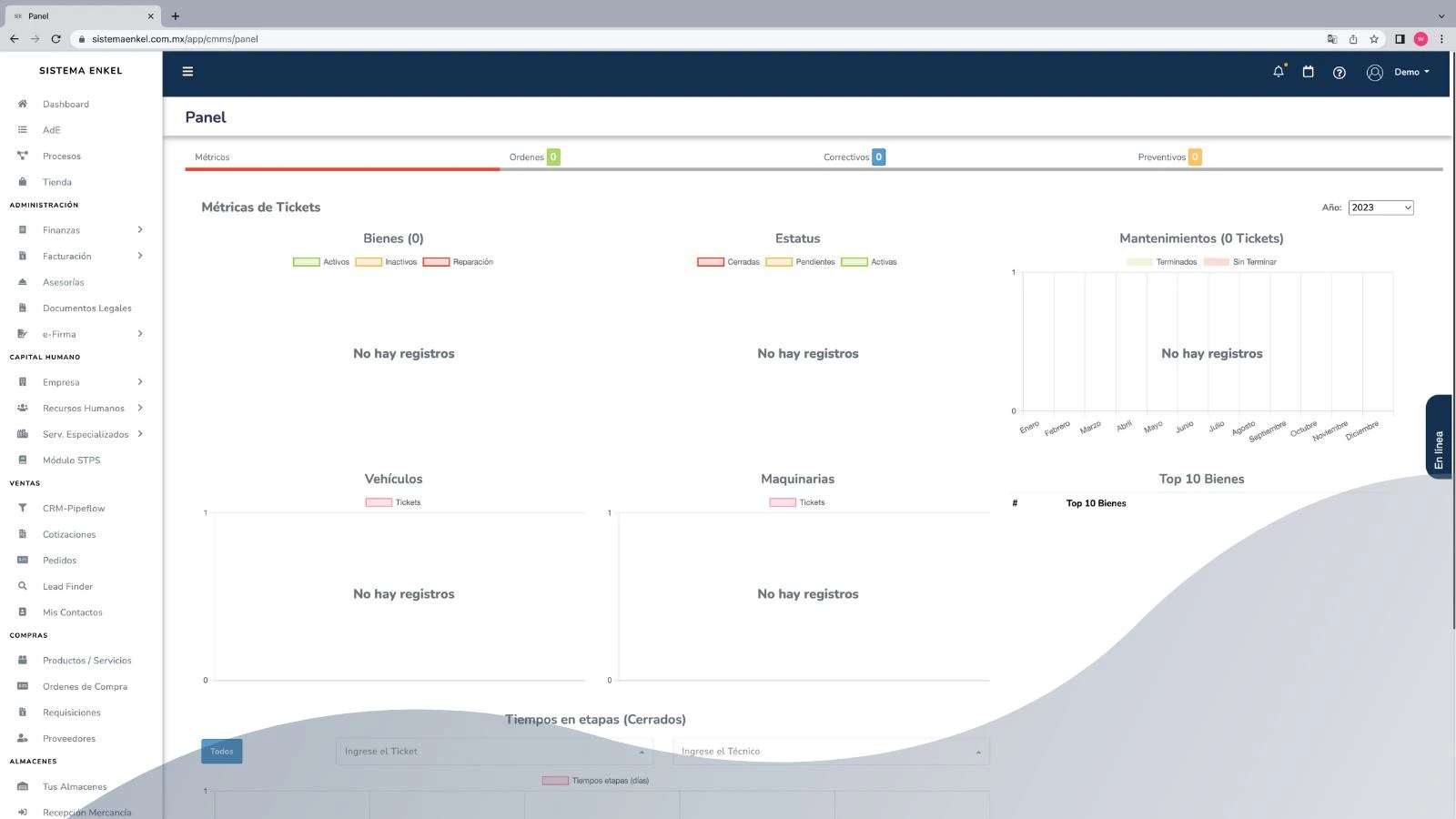Image resolution: width=1456 pixels, height=819 pixels.
Task: Open Documentos Legales link in sidebar
Action: click(86, 308)
